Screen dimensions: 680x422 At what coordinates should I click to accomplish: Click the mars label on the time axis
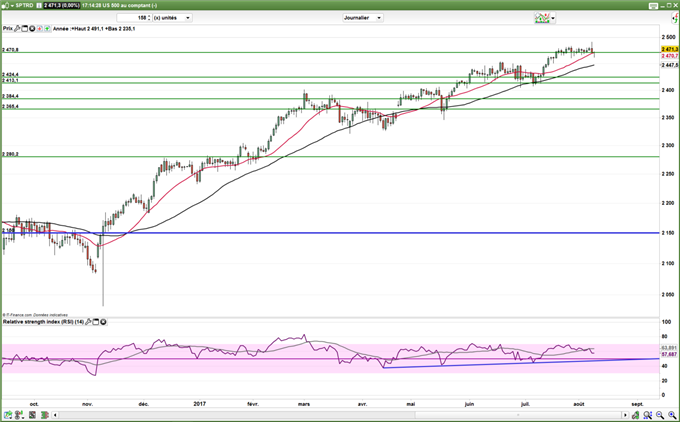pyautogui.click(x=304, y=404)
